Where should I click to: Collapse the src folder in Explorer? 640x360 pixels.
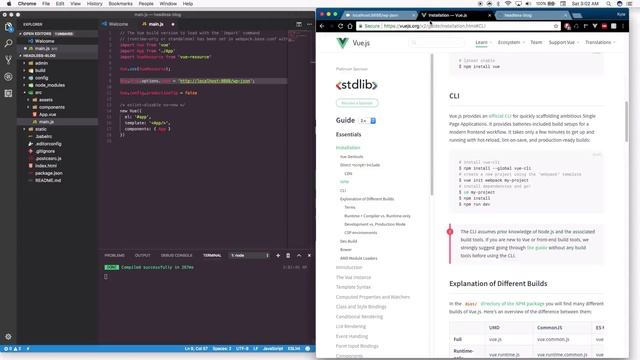coord(38,93)
